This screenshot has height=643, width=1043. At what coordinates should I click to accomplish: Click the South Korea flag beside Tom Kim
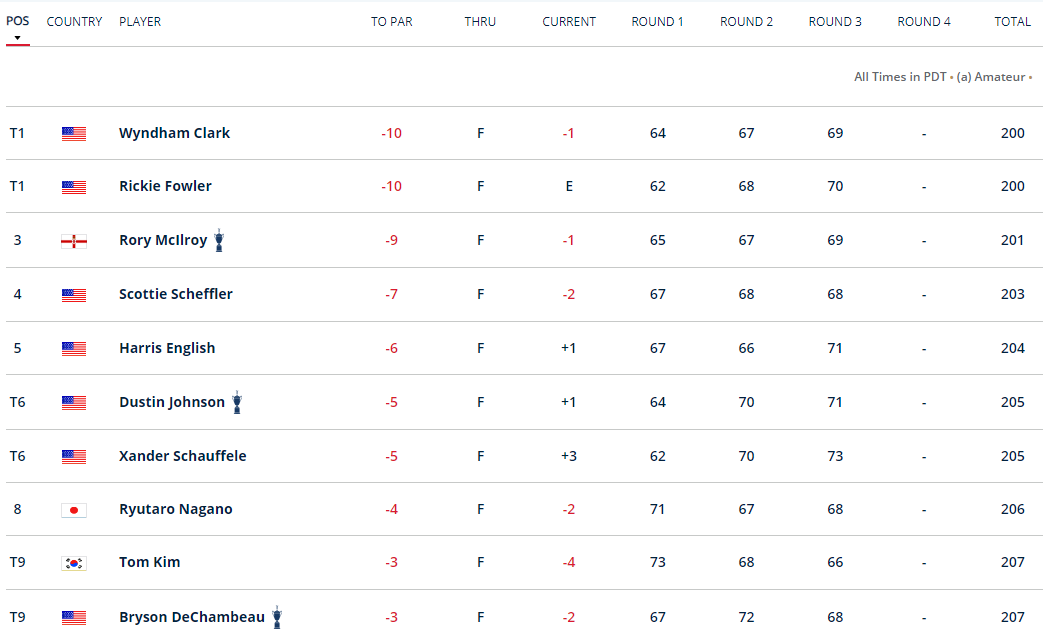[74, 563]
